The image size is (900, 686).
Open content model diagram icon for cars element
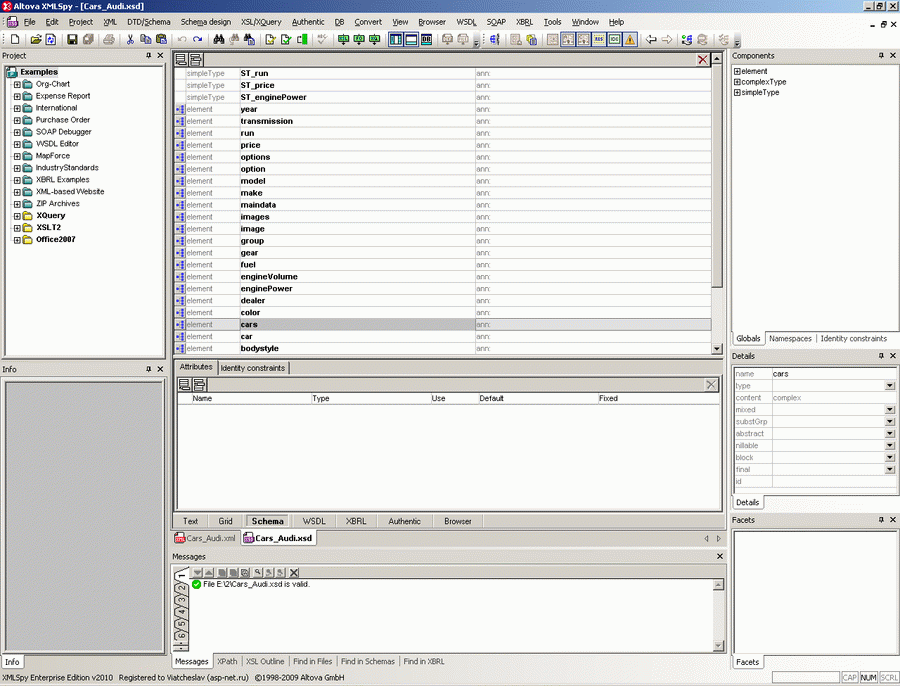pyautogui.click(x=180, y=324)
